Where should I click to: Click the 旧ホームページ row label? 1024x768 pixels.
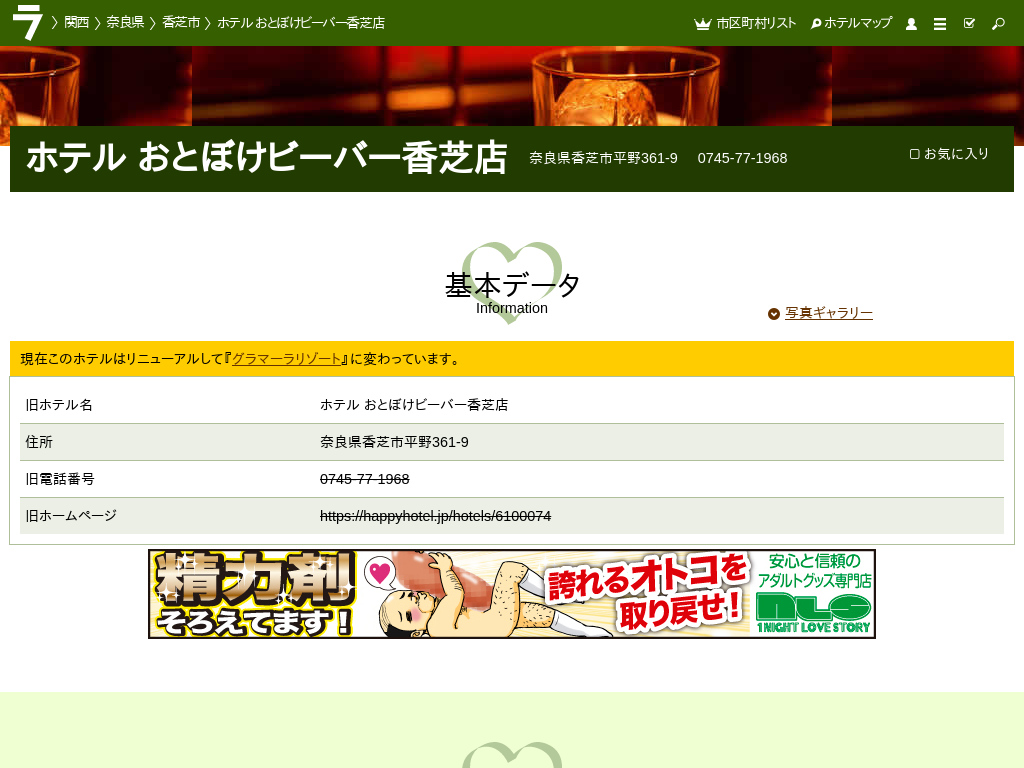coord(71,516)
